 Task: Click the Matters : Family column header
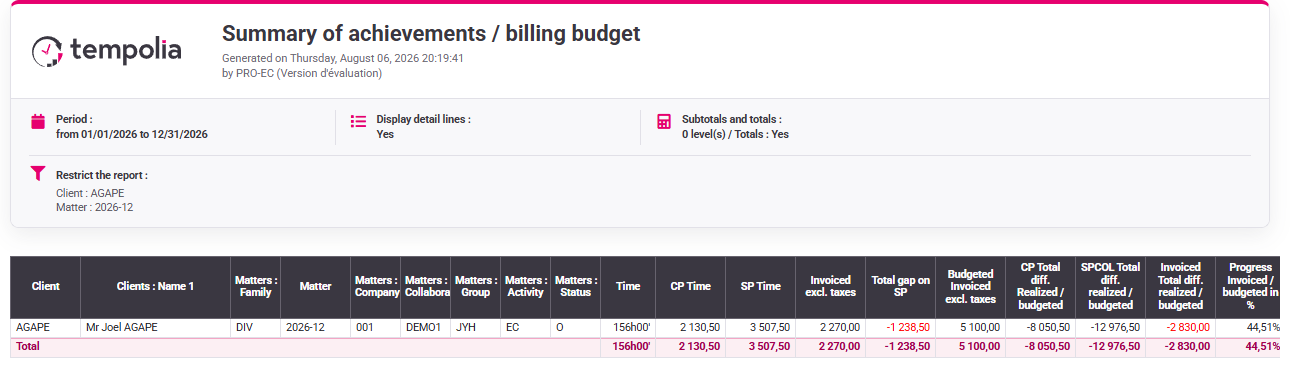255,287
